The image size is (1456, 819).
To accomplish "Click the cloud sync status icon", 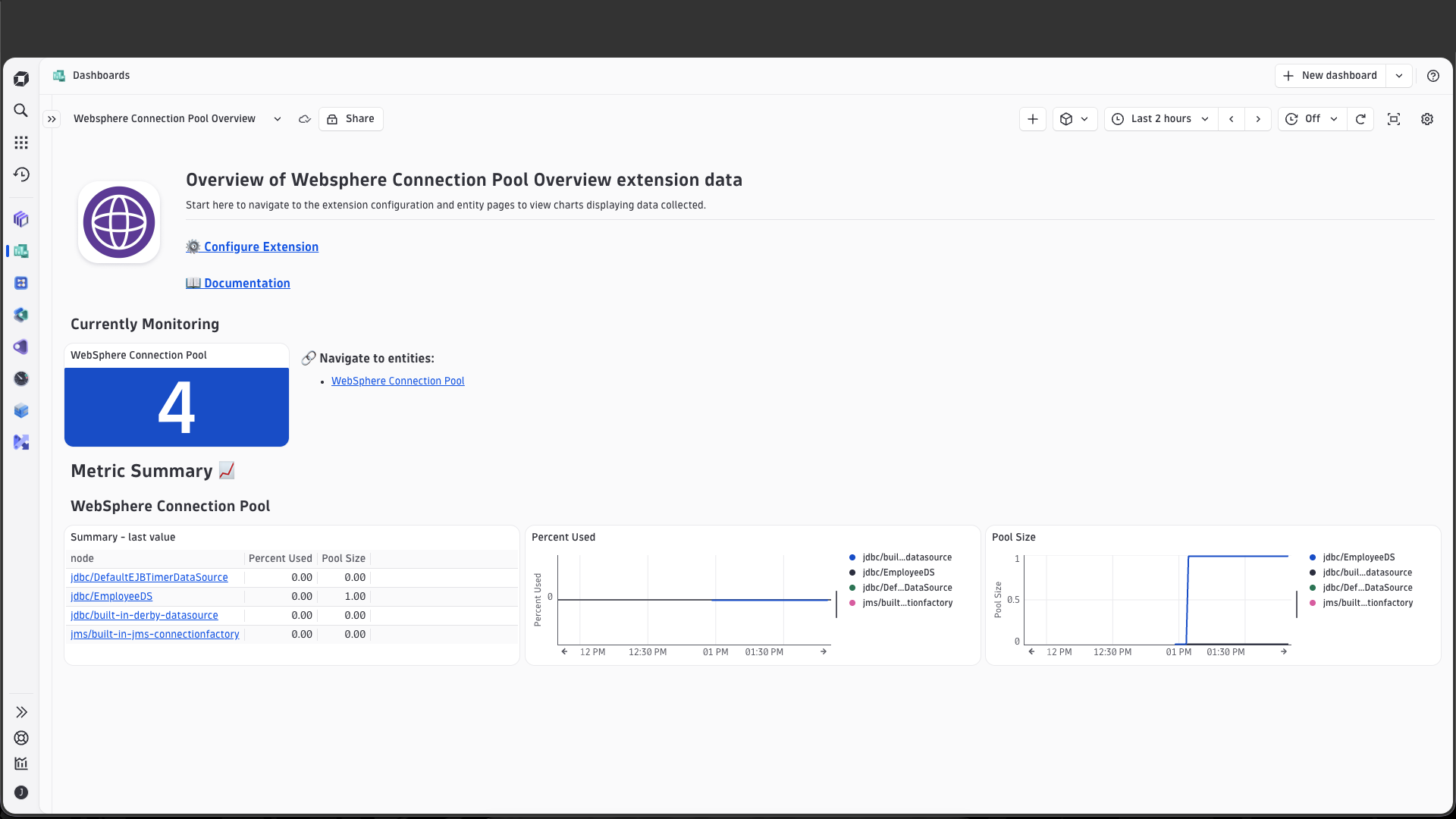I will click(305, 119).
